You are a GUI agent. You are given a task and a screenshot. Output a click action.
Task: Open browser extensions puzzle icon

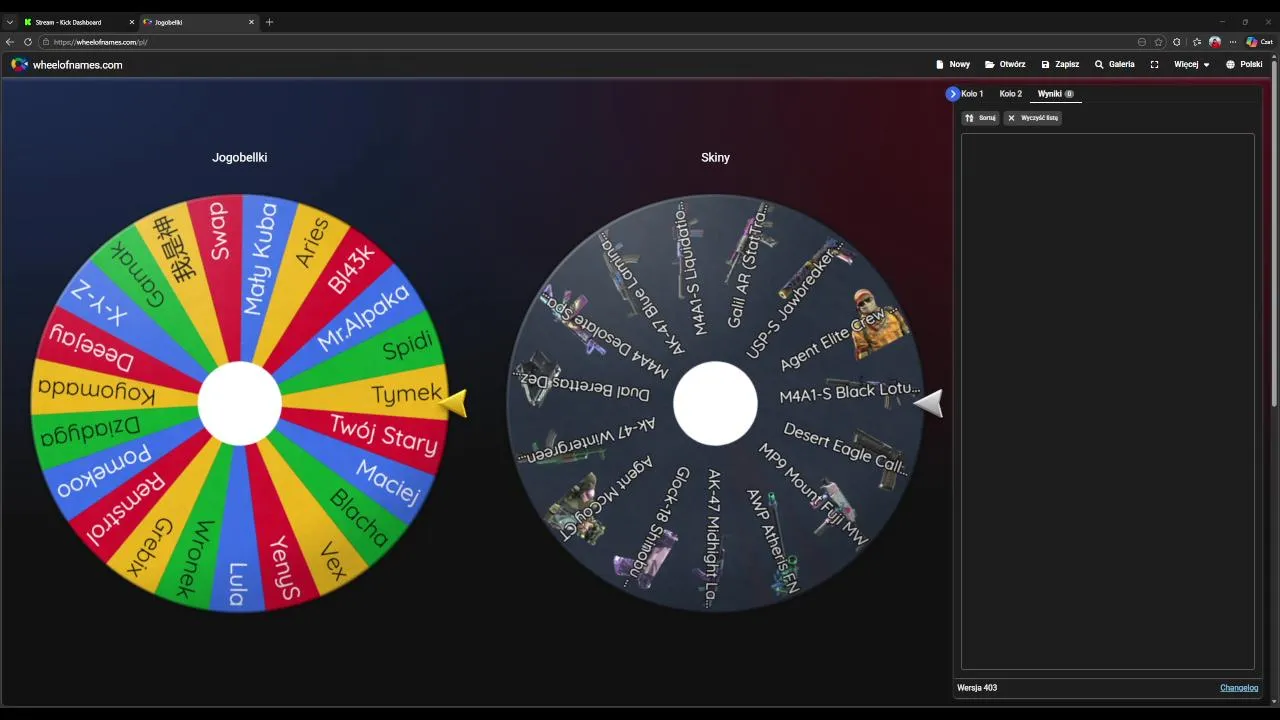click(x=1177, y=42)
